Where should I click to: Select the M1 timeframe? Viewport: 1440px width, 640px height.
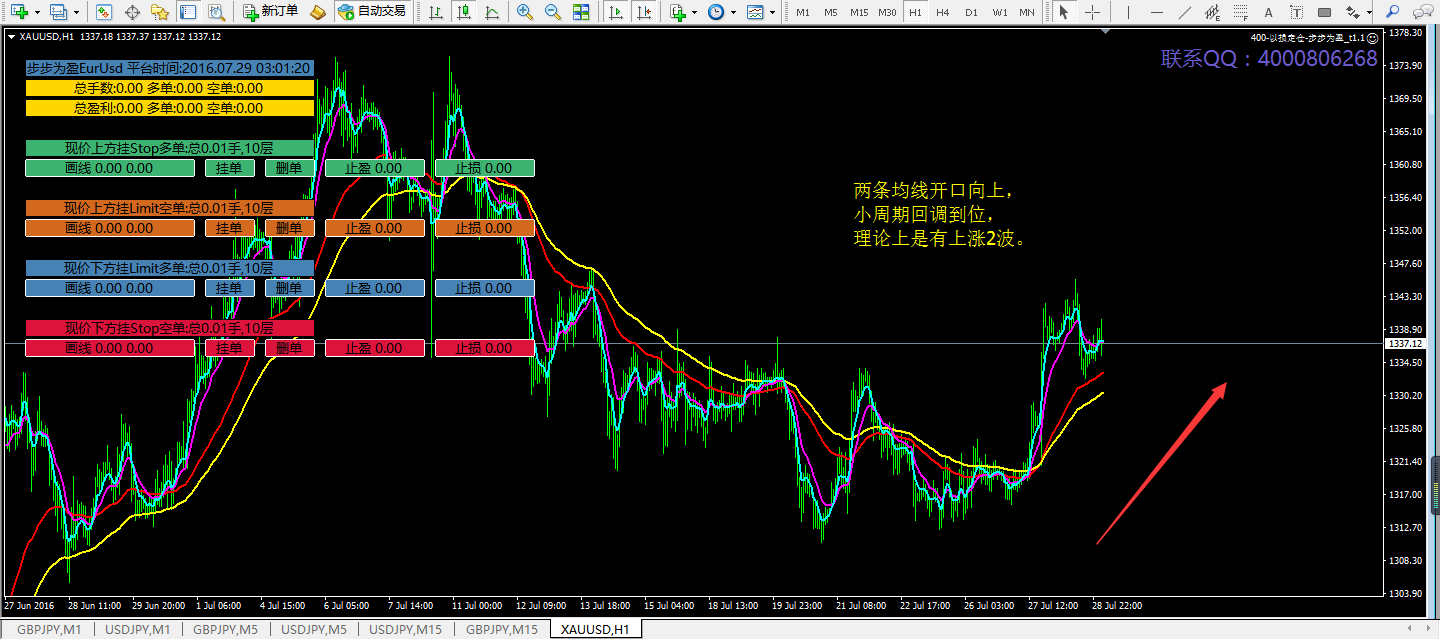tap(802, 12)
